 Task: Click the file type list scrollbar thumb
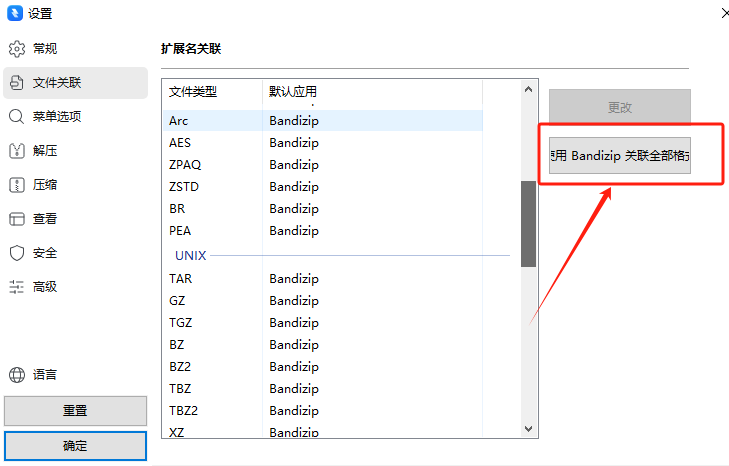[x=528, y=224]
